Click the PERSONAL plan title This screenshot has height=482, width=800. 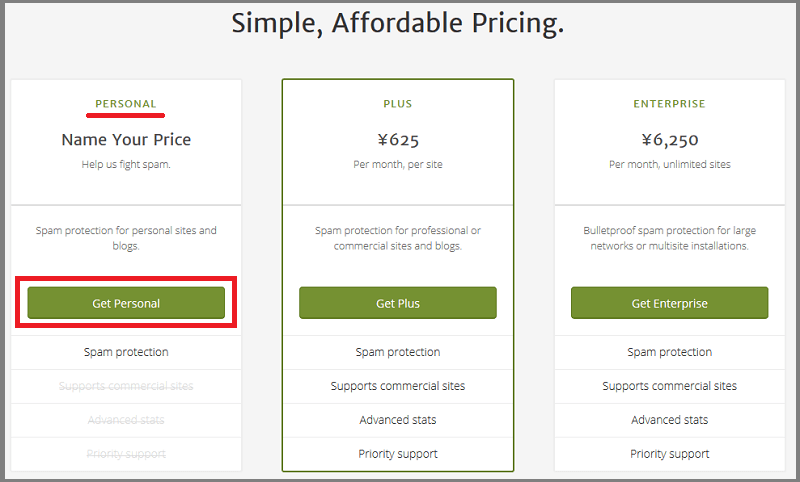click(126, 104)
